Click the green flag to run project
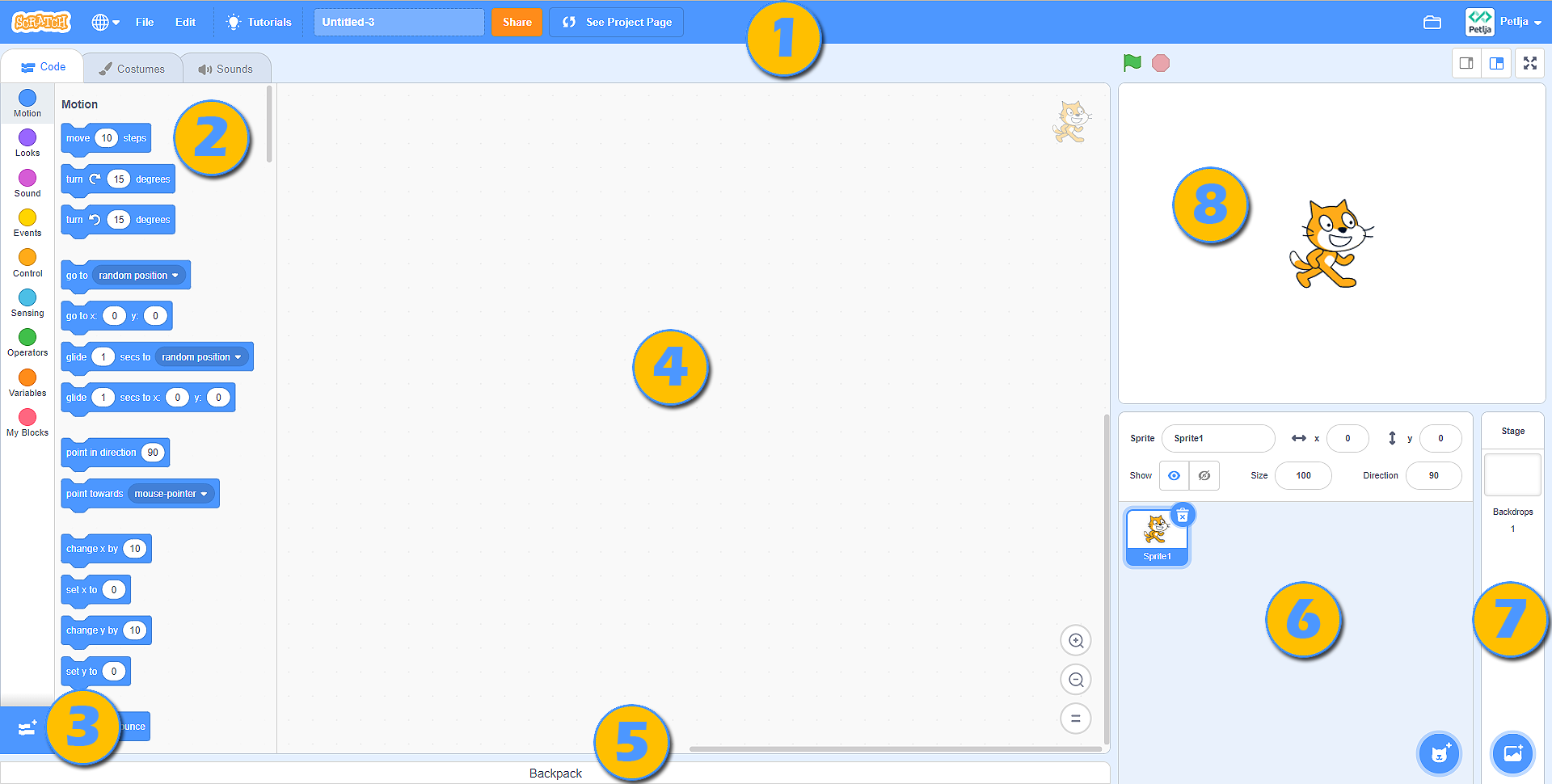 click(1132, 63)
